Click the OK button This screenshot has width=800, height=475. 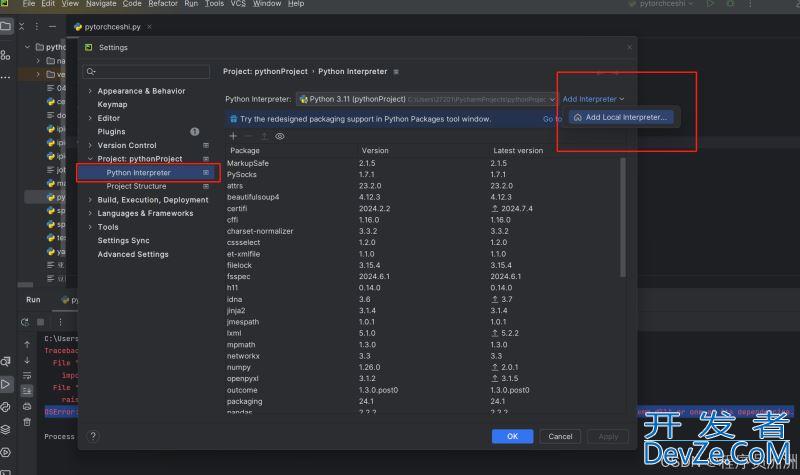coord(512,436)
